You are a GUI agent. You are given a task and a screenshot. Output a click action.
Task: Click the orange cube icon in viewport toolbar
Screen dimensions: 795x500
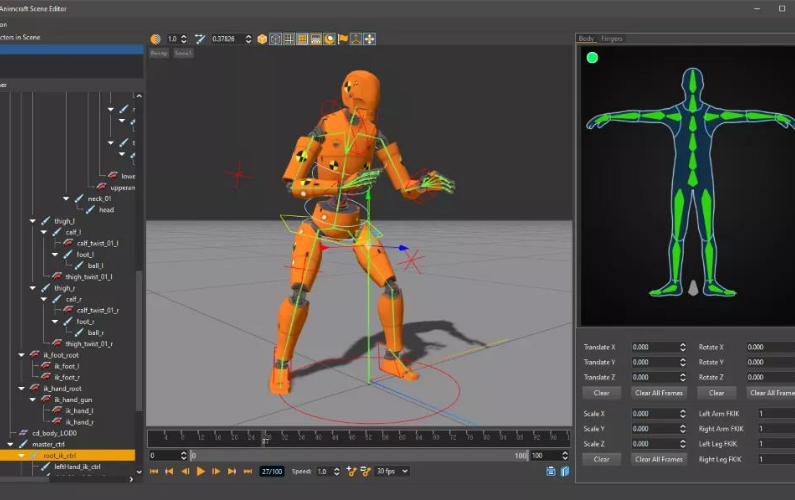(x=262, y=39)
